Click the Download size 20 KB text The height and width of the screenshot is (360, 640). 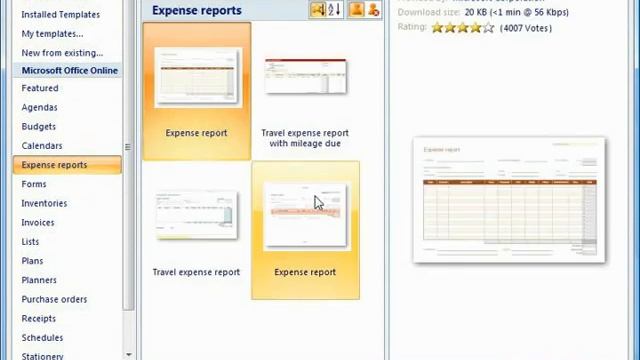[483, 12]
